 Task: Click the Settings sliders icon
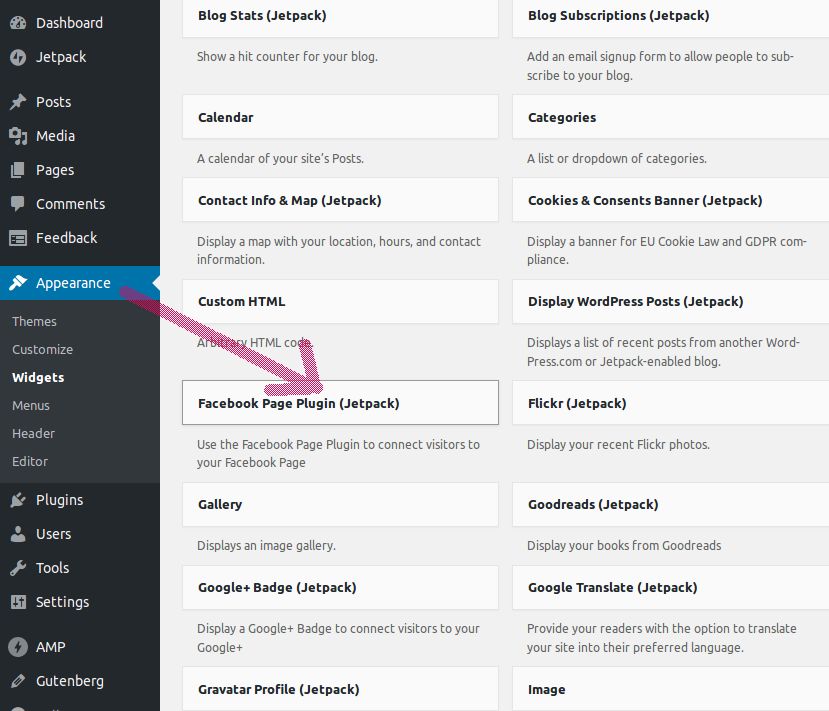coord(18,602)
